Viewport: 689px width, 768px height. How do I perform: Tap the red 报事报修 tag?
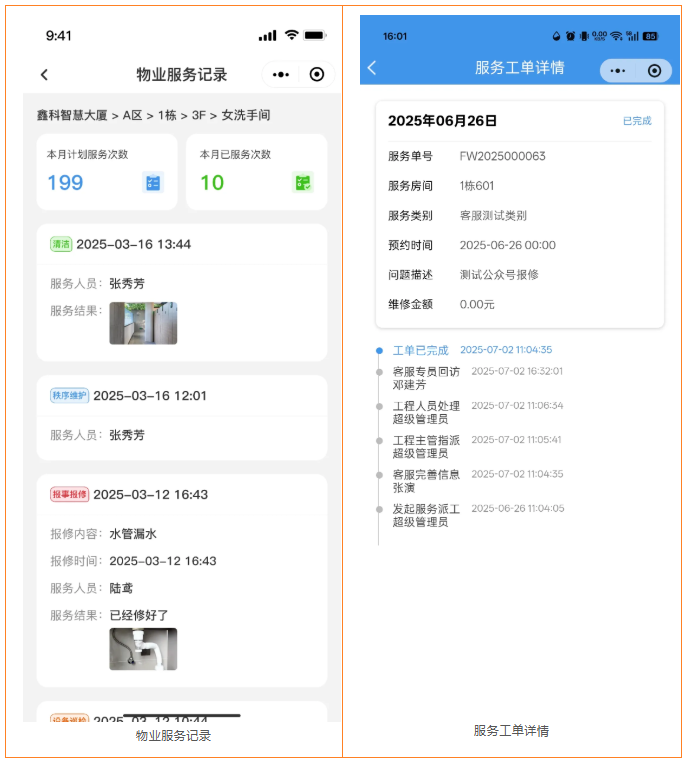70,494
